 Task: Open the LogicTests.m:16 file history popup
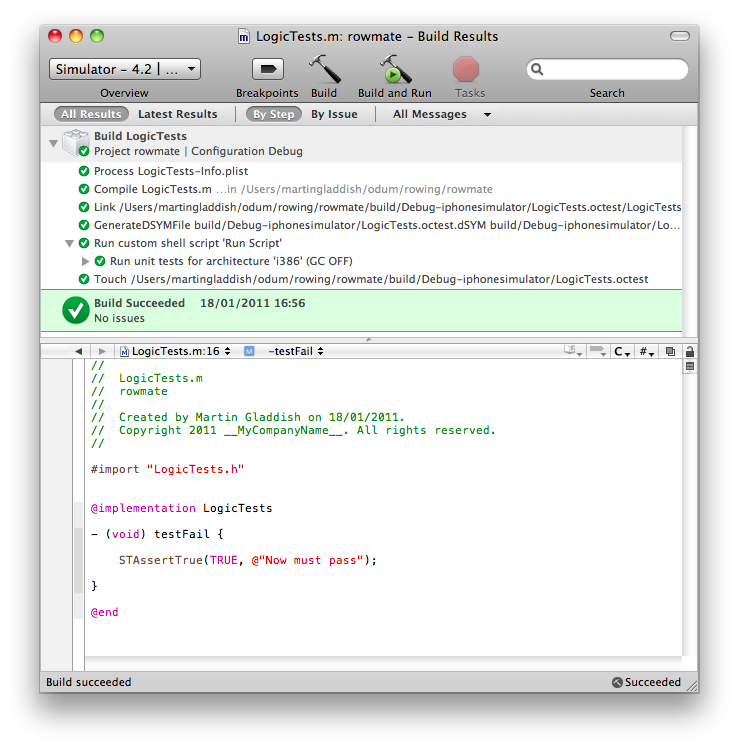click(175, 351)
